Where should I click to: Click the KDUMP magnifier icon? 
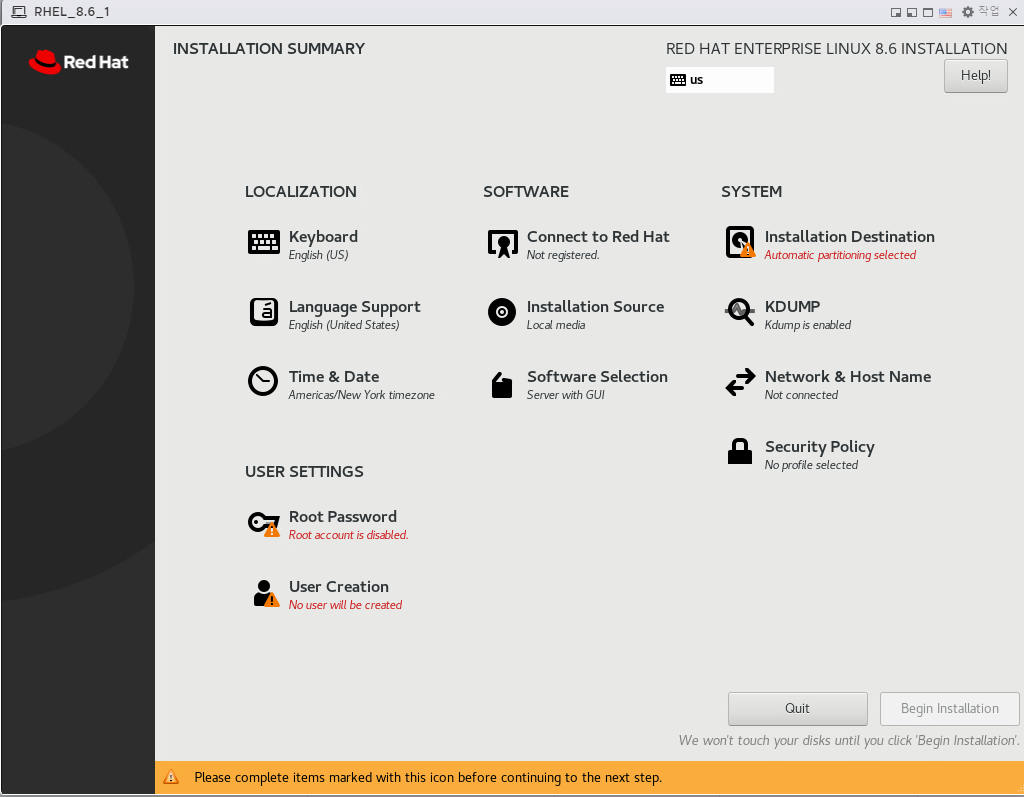pyautogui.click(x=740, y=312)
